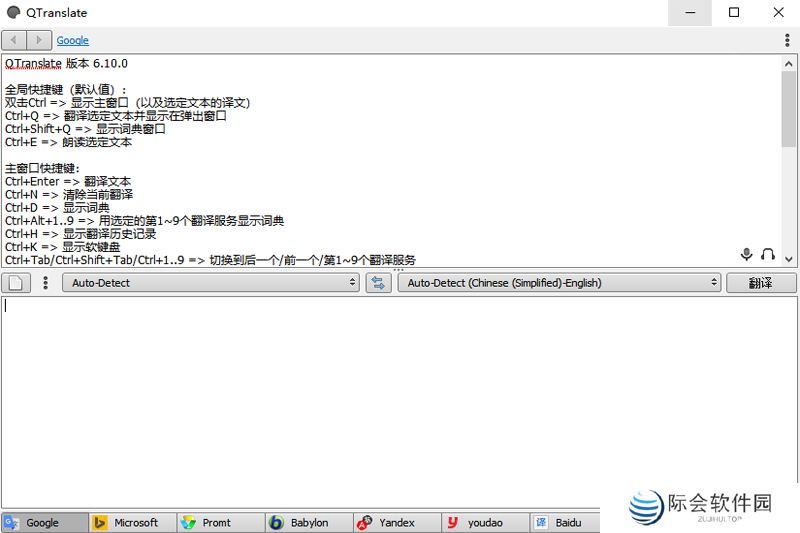Click the 翻译 translate button
The height and width of the screenshot is (533, 800).
coord(761,283)
